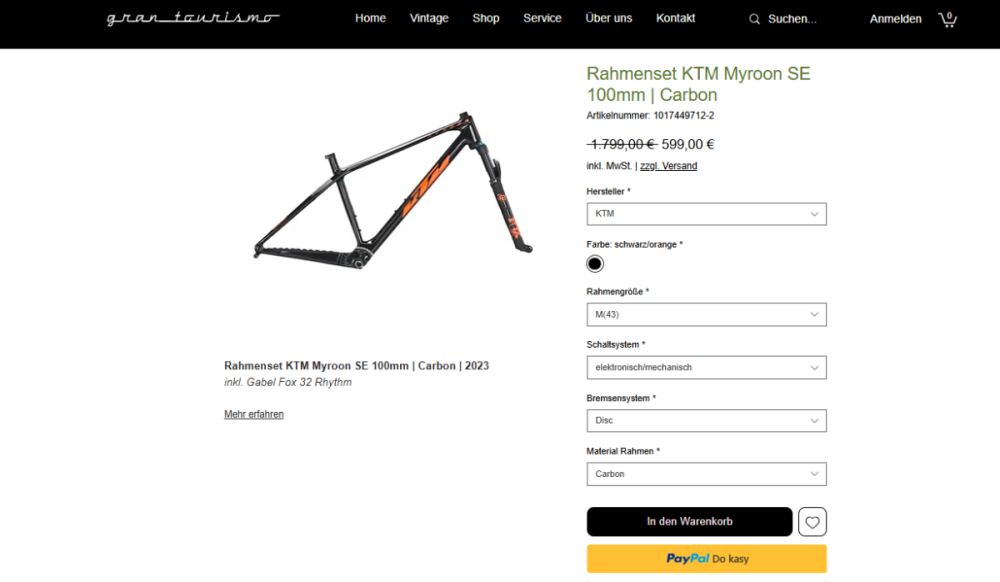
Task: Open the Schaltsystem dropdown
Action: tap(706, 367)
